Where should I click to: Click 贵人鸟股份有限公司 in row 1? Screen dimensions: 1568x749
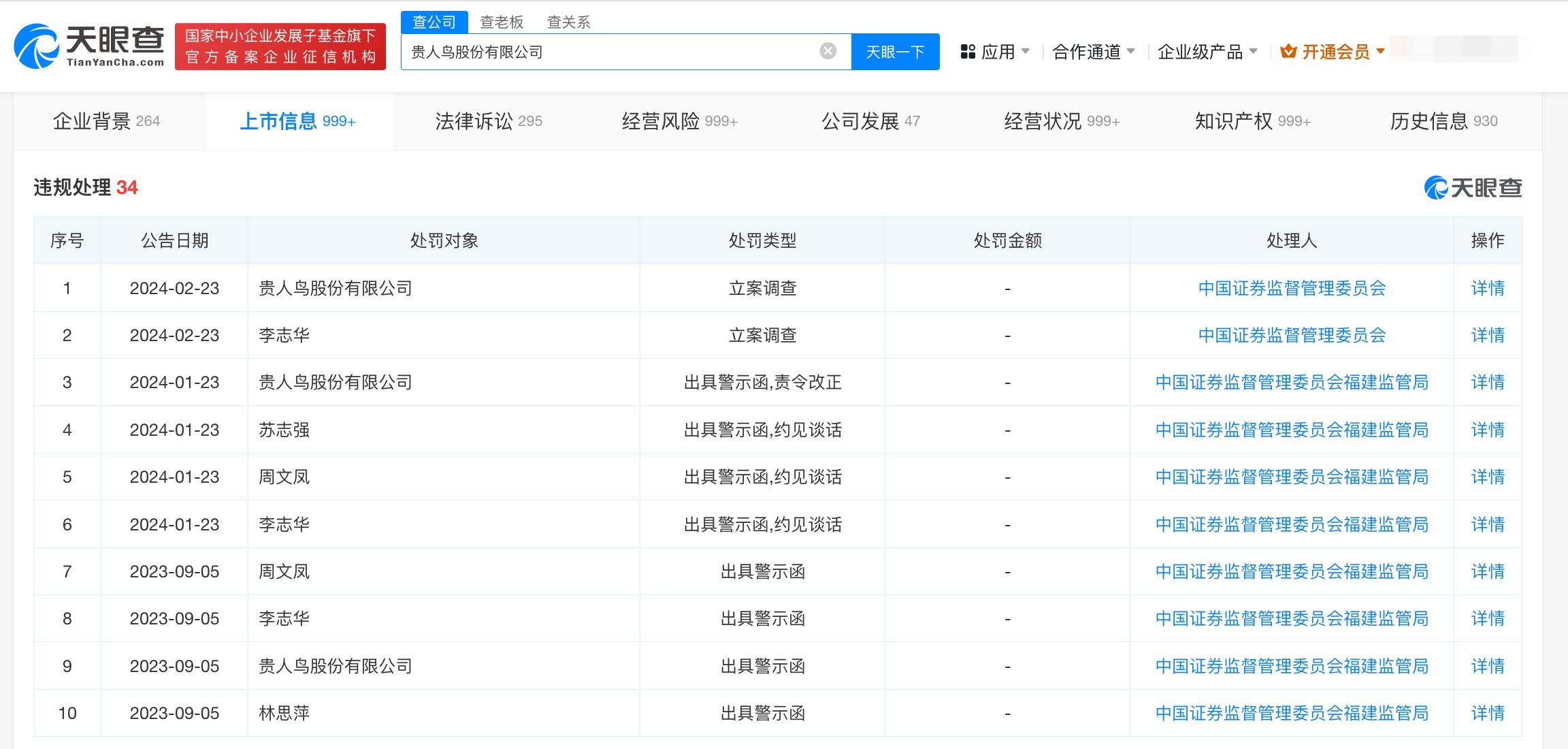tap(336, 288)
